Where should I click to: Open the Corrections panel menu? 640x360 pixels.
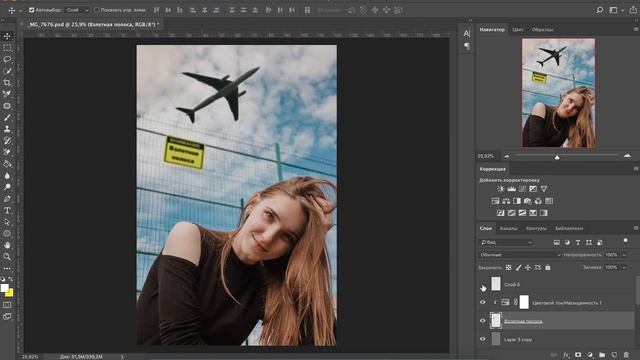tap(636, 169)
